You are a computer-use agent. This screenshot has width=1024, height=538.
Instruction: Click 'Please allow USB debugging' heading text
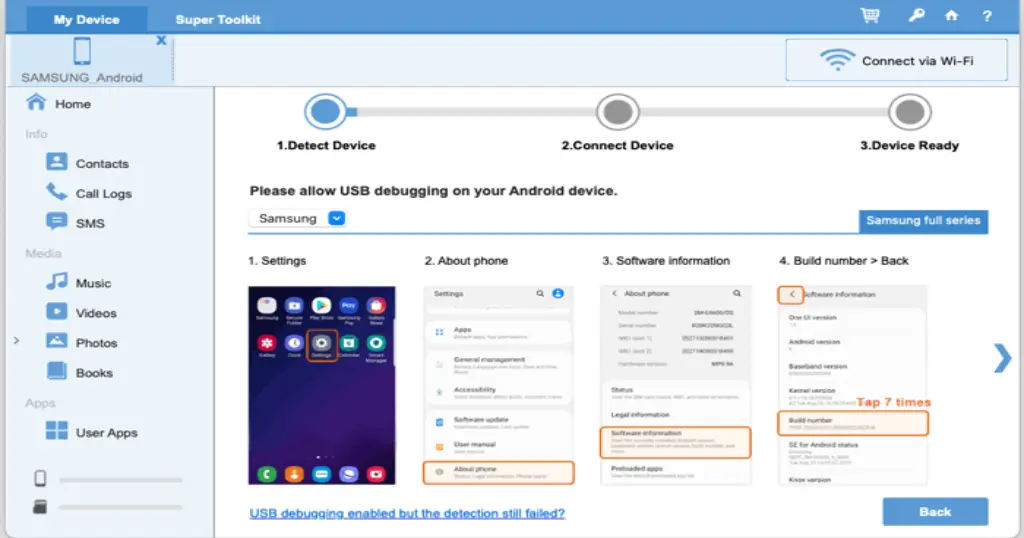tap(433, 191)
